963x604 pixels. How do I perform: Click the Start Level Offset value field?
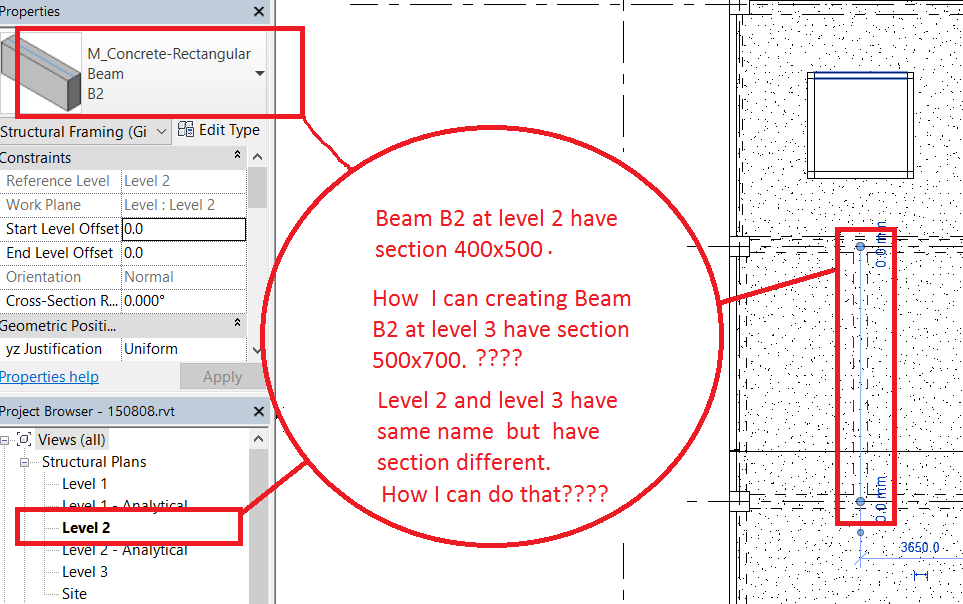pyautogui.click(x=184, y=229)
